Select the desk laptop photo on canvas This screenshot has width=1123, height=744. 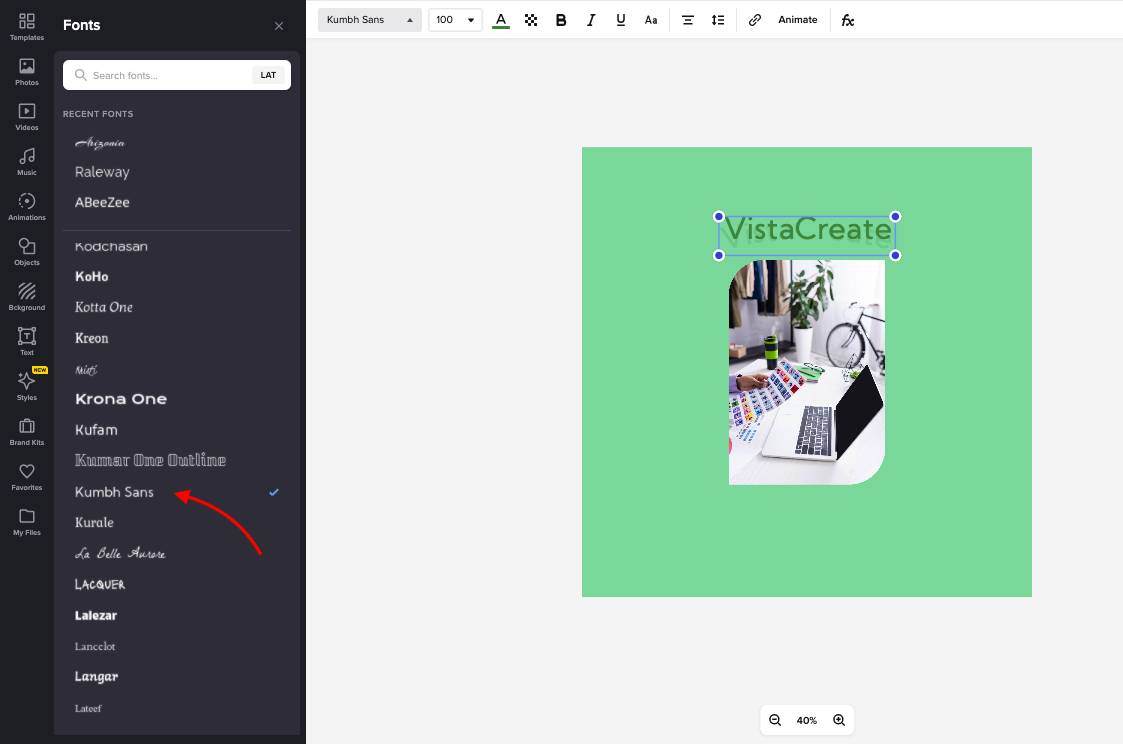pyautogui.click(x=806, y=372)
